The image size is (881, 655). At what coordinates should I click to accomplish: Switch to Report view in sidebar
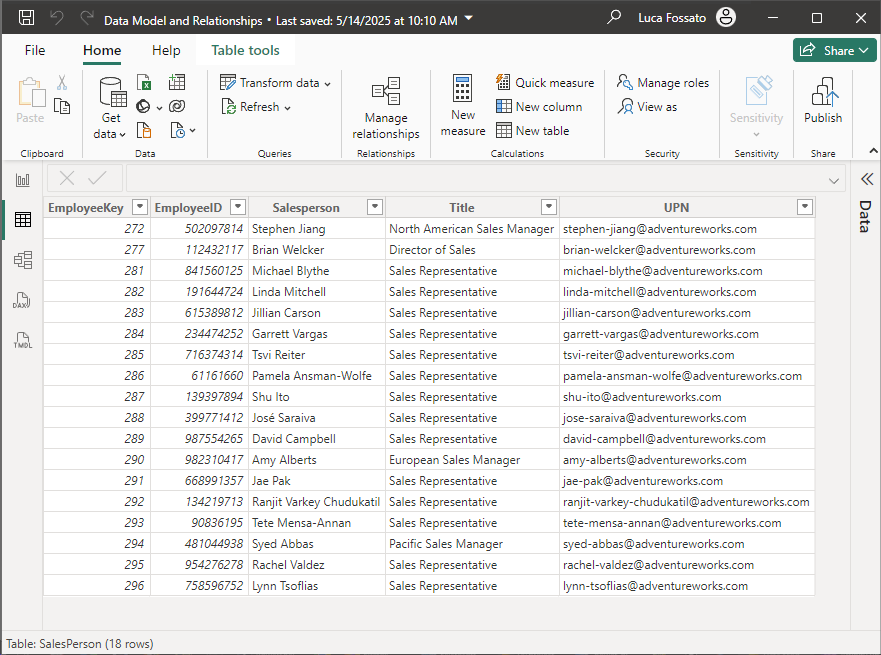coord(22,180)
